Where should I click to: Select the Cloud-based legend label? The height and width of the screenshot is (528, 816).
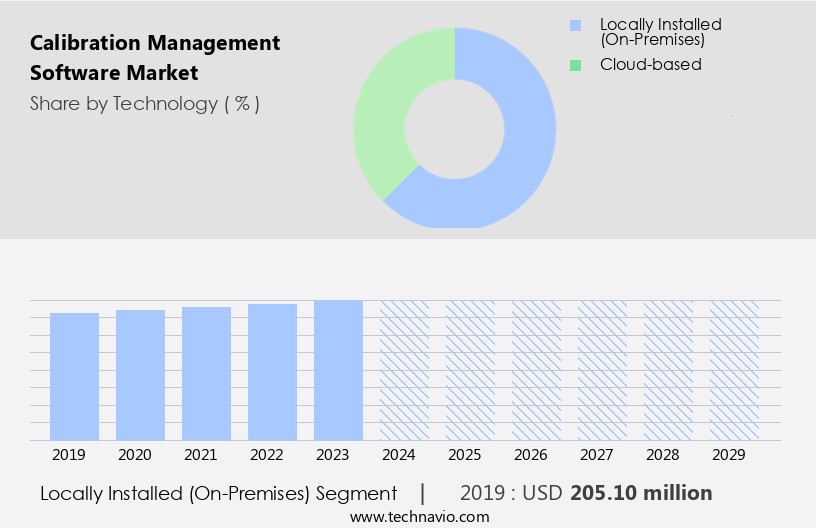650,65
